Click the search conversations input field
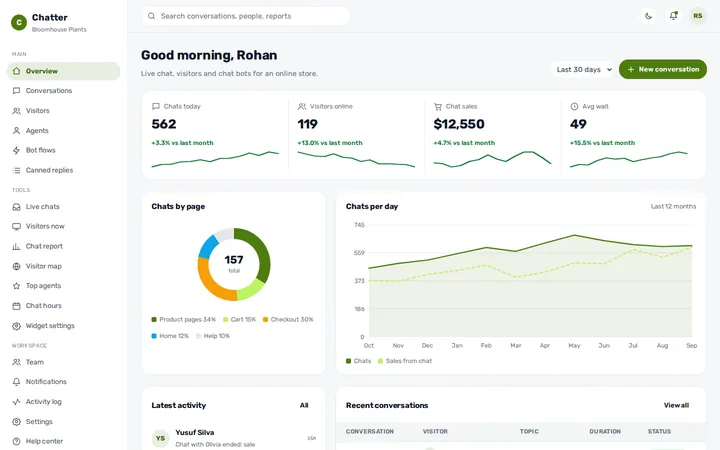The height and width of the screenshot is (450, 720). (246, 16)
